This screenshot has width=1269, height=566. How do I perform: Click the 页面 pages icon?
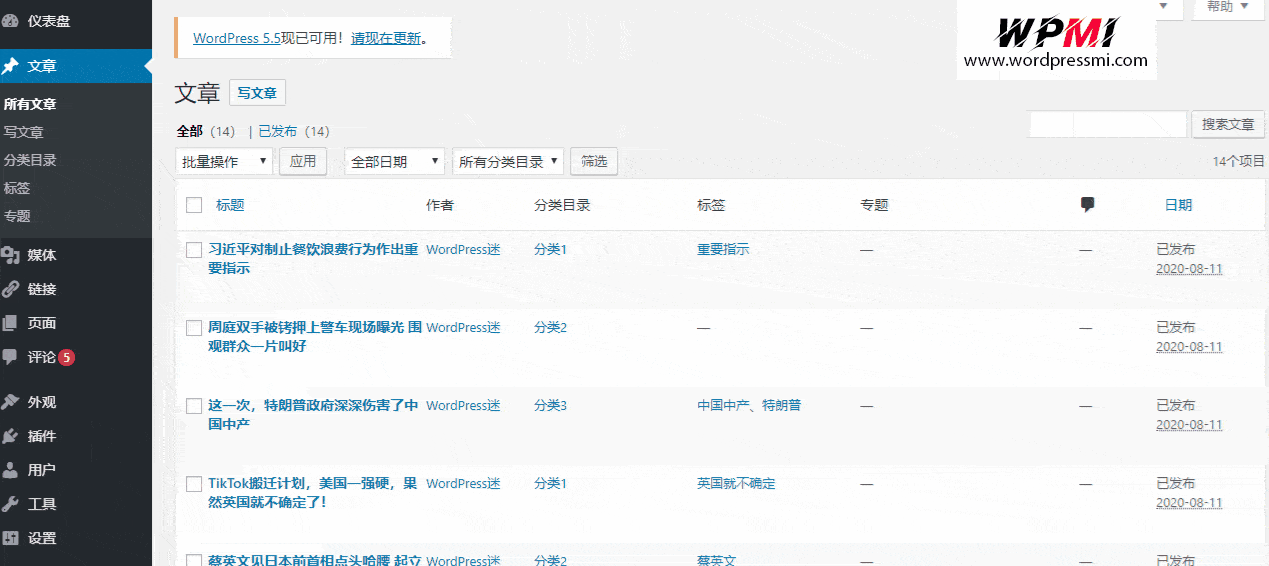coord(11,323)
